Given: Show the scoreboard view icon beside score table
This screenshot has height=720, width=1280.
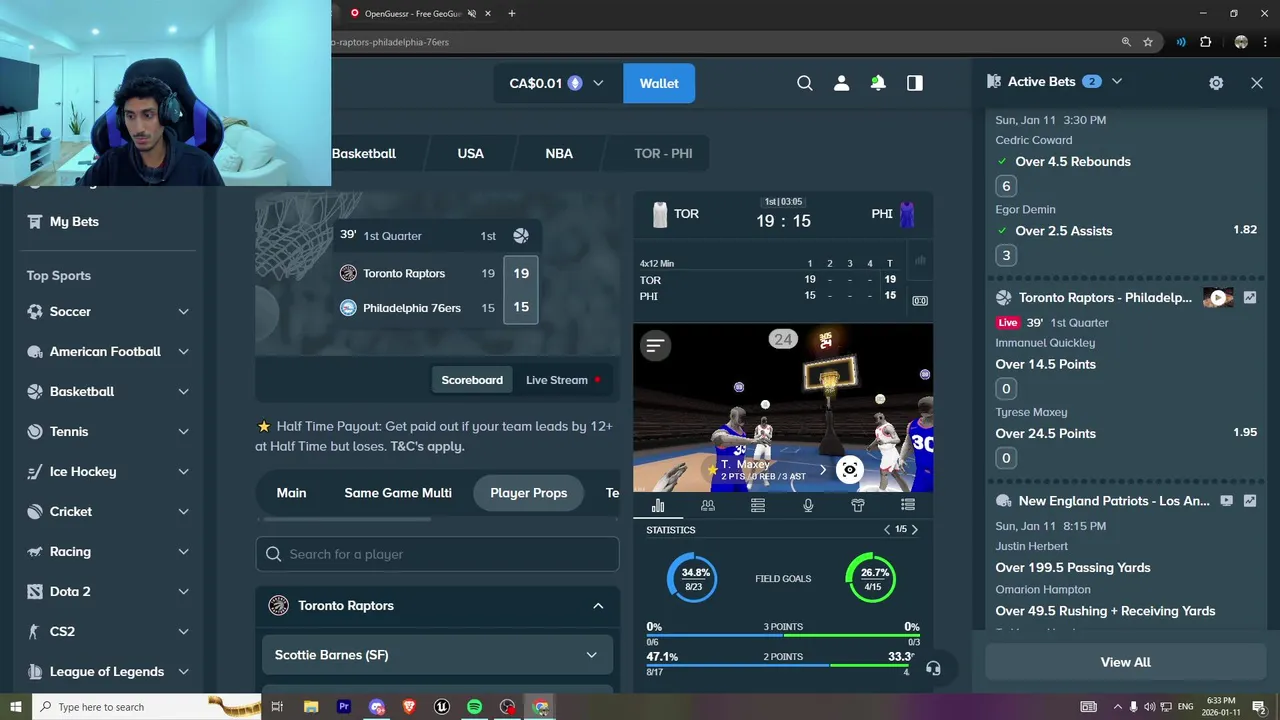Looking at the screenshot, I should pyautogui.click(x=920, y=300).
